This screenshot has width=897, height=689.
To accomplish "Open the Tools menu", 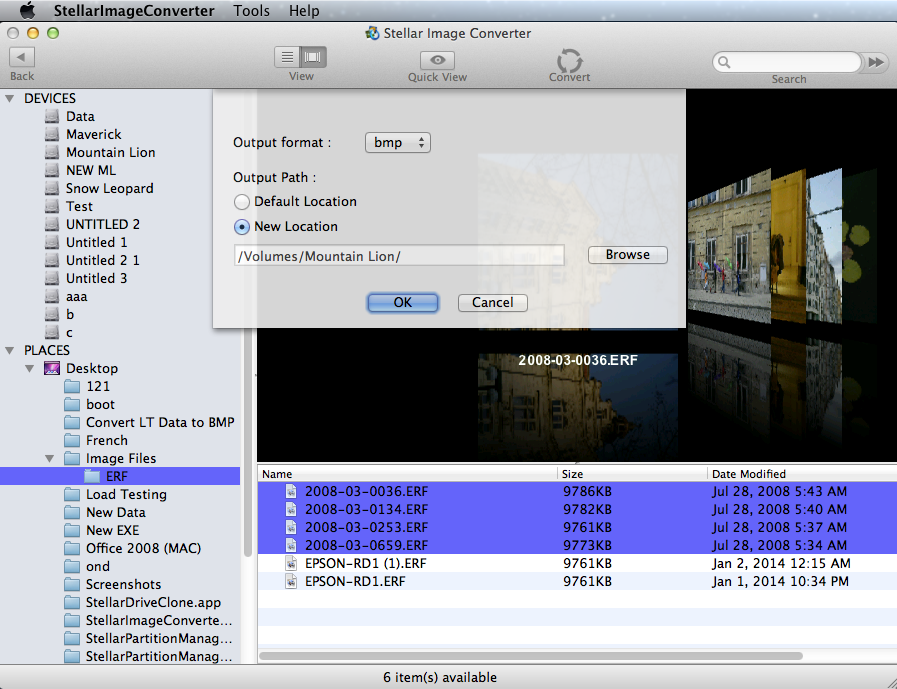I will [x=251, y=10].
